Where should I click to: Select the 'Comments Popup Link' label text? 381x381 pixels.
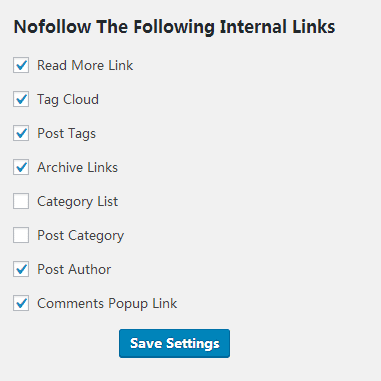click(x=107, y=304)
